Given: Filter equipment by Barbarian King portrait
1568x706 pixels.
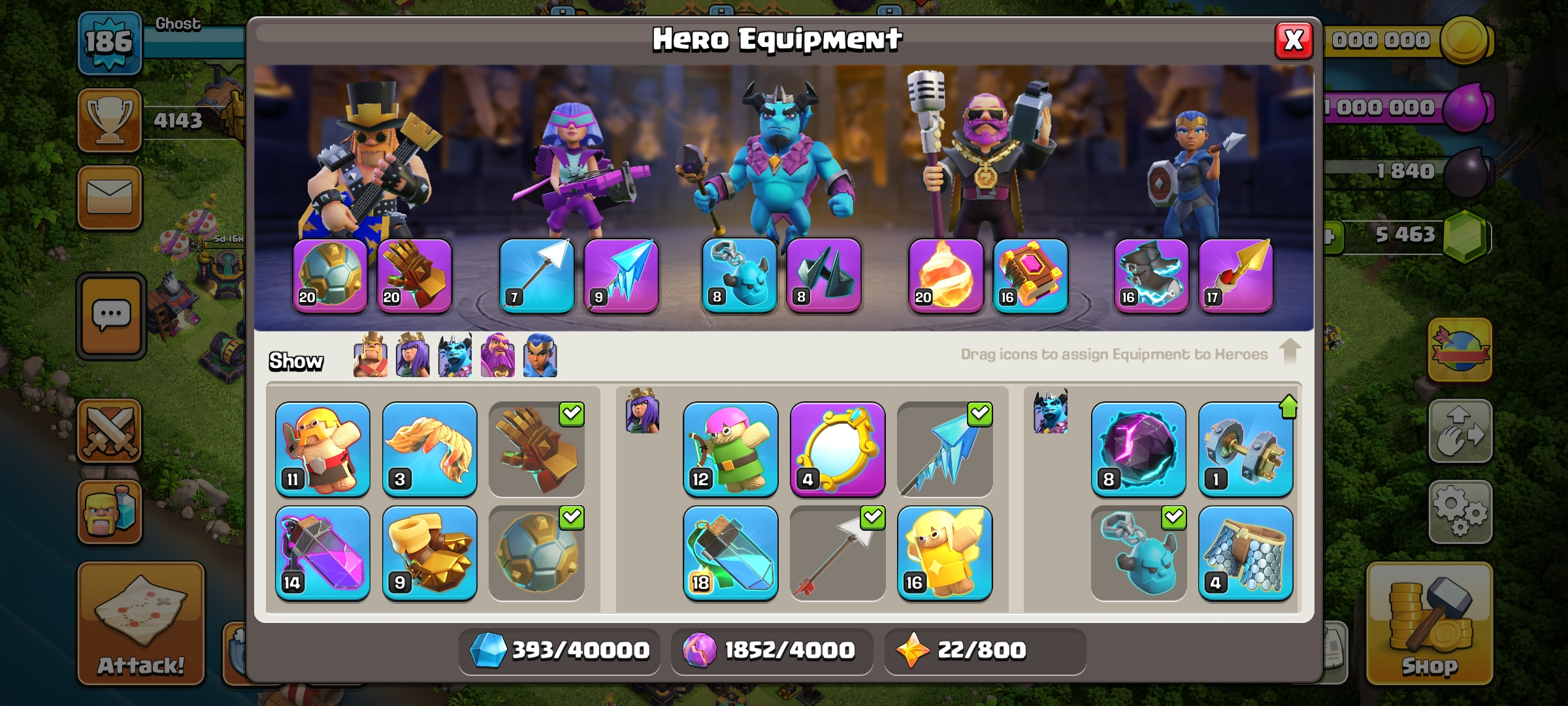Looking at the screenshot, I should pyautogui.click(x=370, y=355).
